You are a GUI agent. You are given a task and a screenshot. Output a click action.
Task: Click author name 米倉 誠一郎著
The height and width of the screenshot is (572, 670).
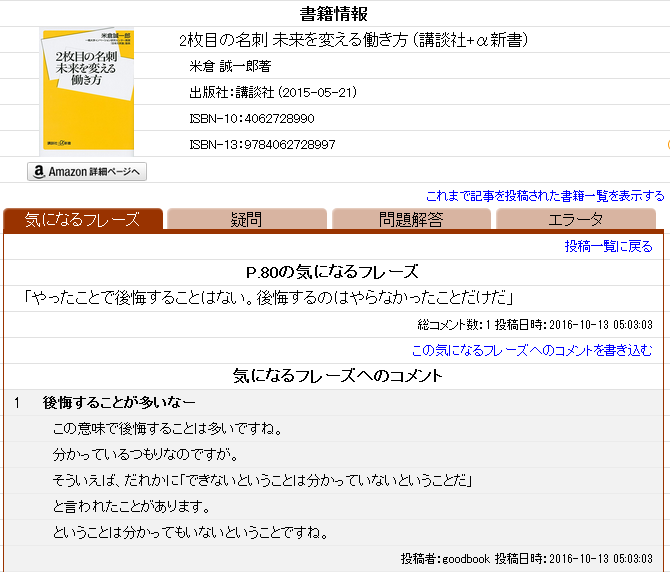[230, 66]
